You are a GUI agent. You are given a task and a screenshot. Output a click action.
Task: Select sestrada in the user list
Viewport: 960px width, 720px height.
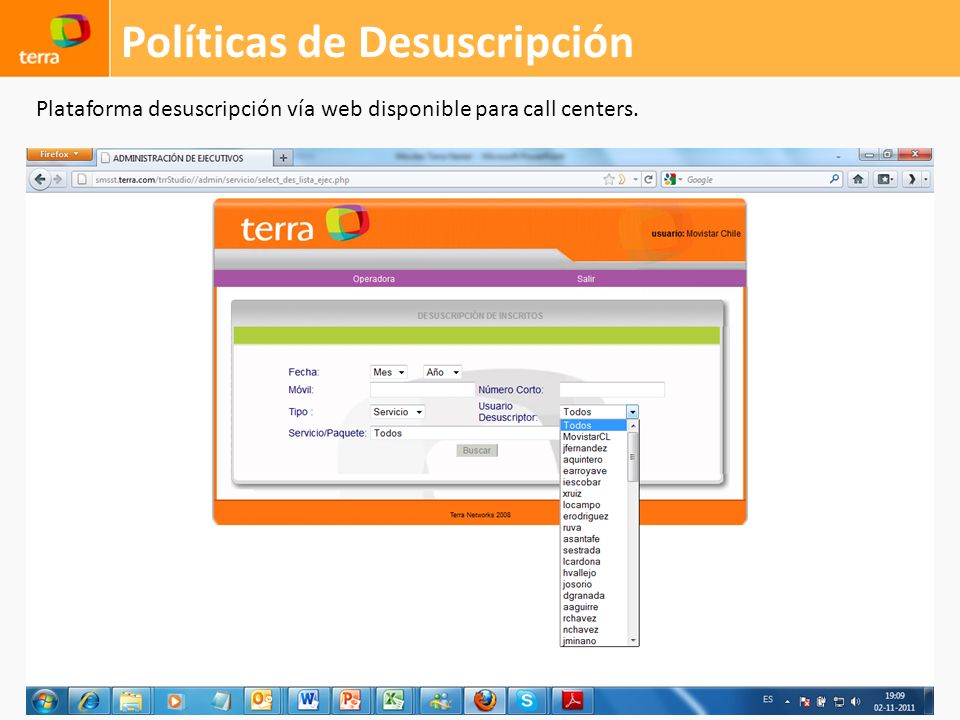[594, 550]
